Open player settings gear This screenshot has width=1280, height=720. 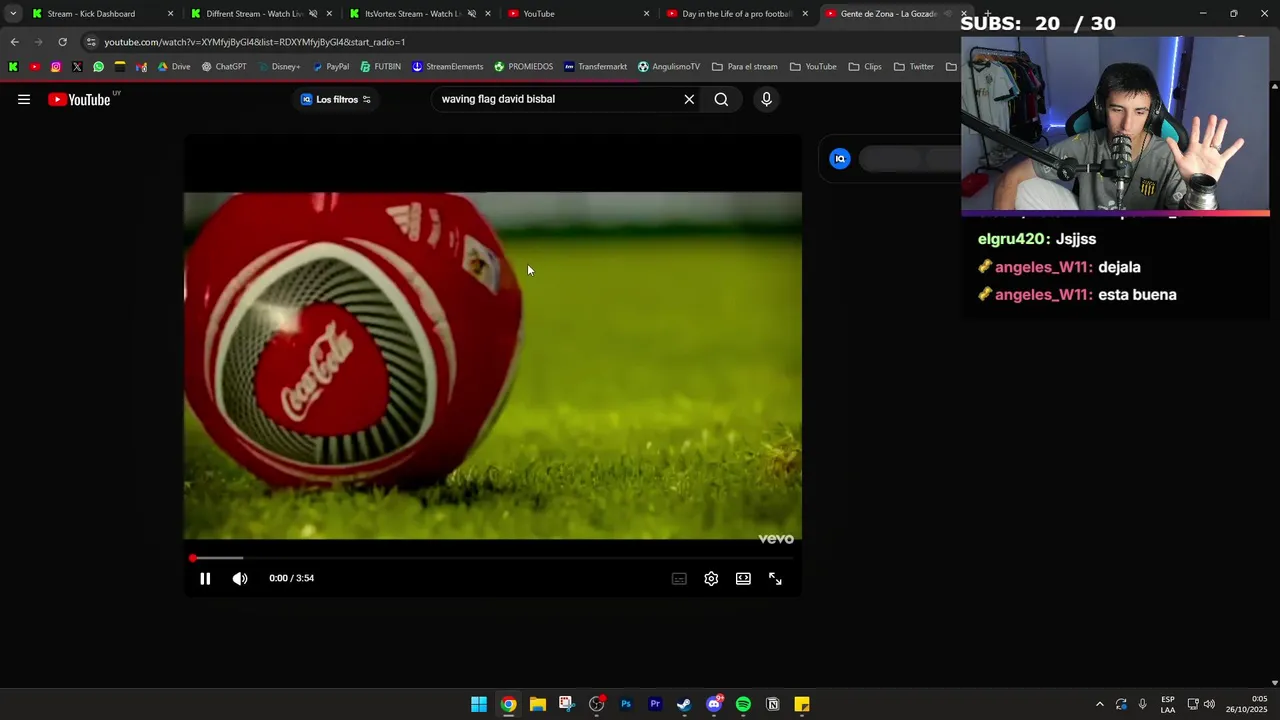point(711,578)
